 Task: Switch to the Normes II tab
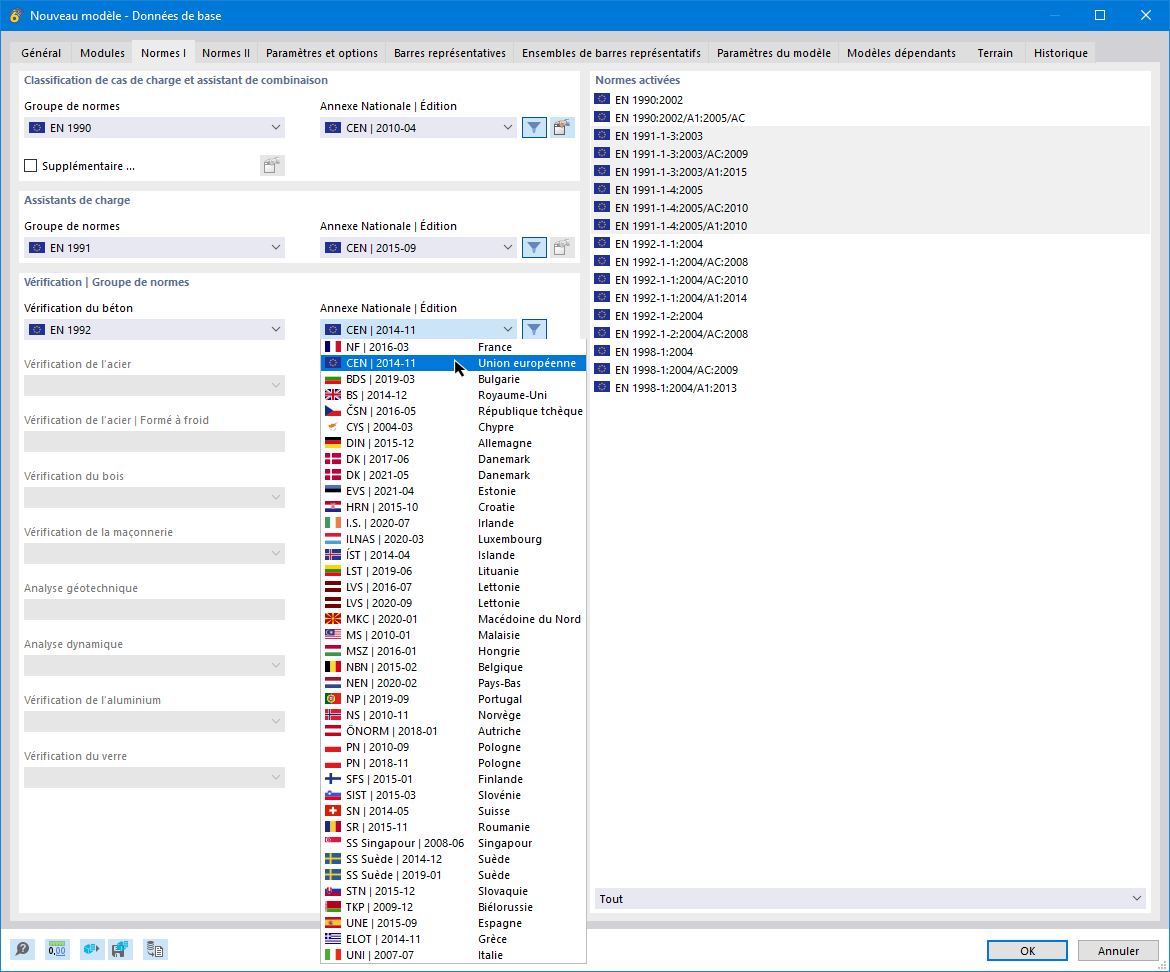click(x=226, y=53)
